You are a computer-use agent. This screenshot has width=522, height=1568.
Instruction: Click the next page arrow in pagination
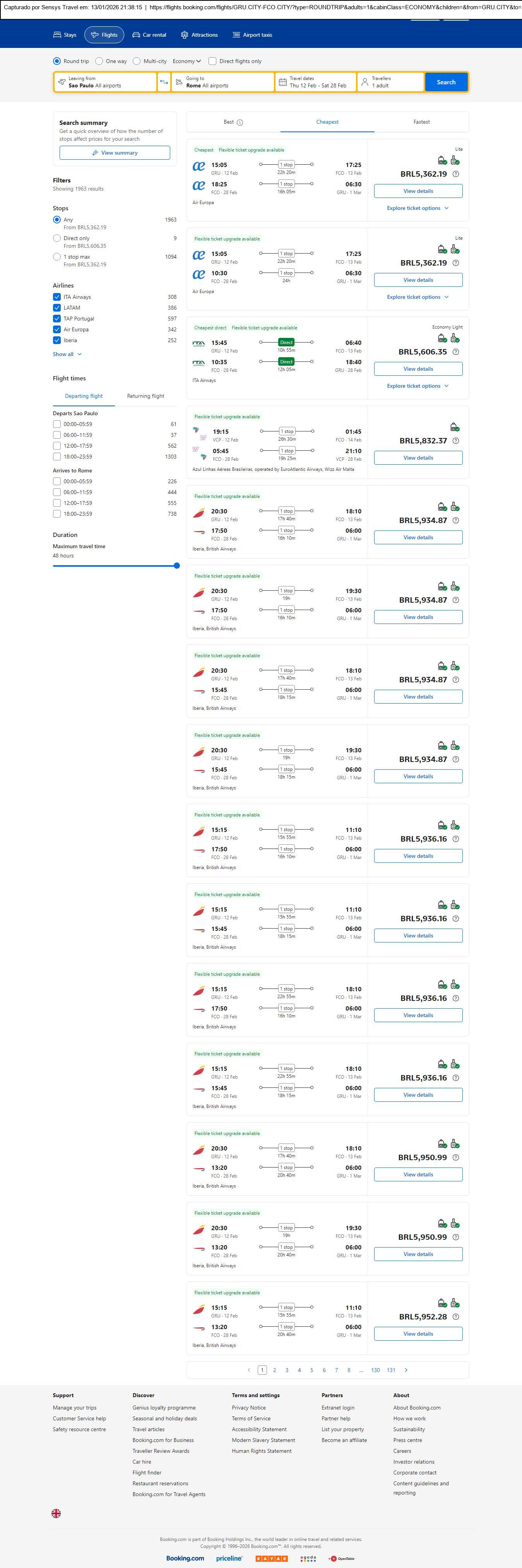pos(406,1370)
